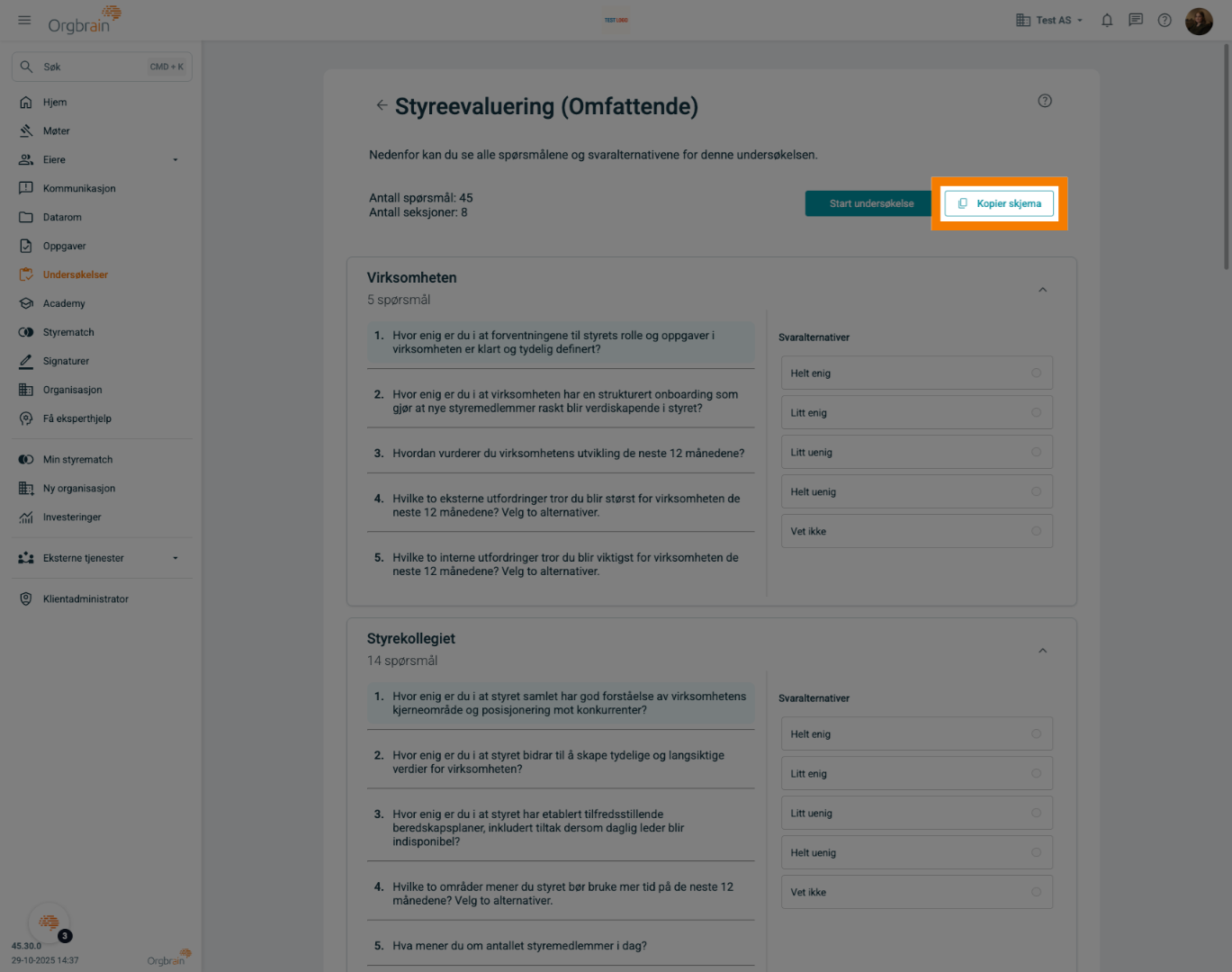The height and width of the screenshot is (972, 1232).
Task: Open the Test AS organization dropdown
Action: (x=1049, y=20)
